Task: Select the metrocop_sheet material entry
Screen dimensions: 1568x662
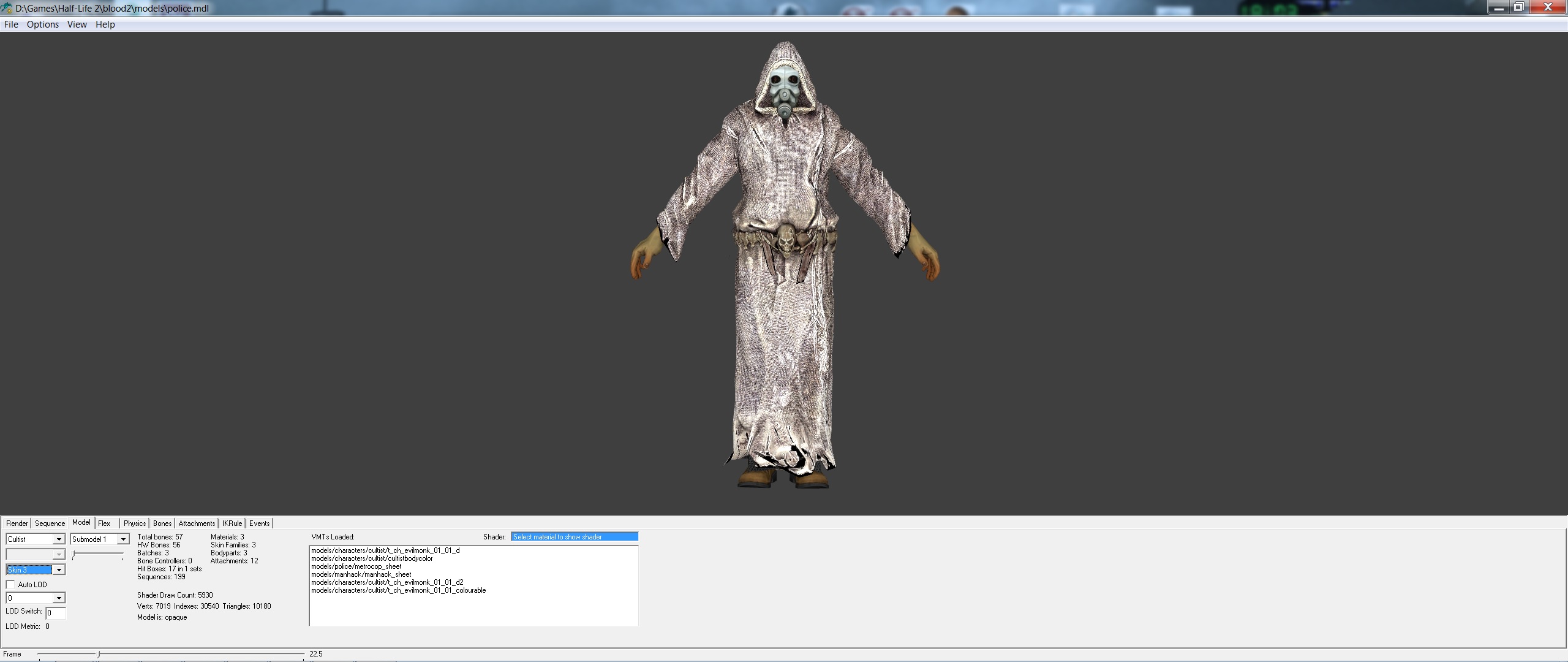Action: (356, 567)
